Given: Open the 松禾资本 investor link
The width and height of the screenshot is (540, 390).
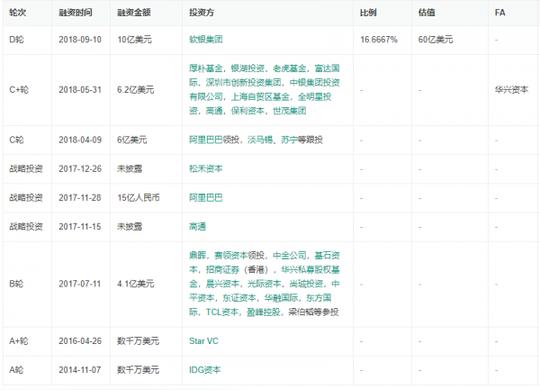Looking at the screenshot, I should point(206,168).
